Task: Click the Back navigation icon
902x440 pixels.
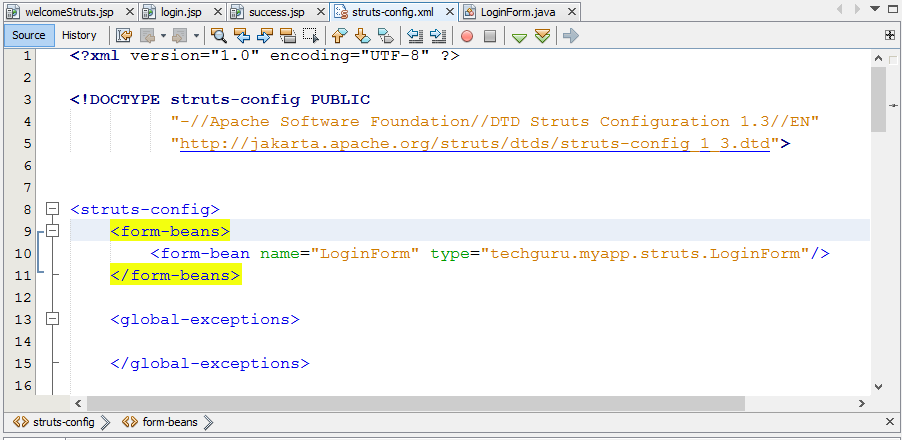Action: point(148,36)
